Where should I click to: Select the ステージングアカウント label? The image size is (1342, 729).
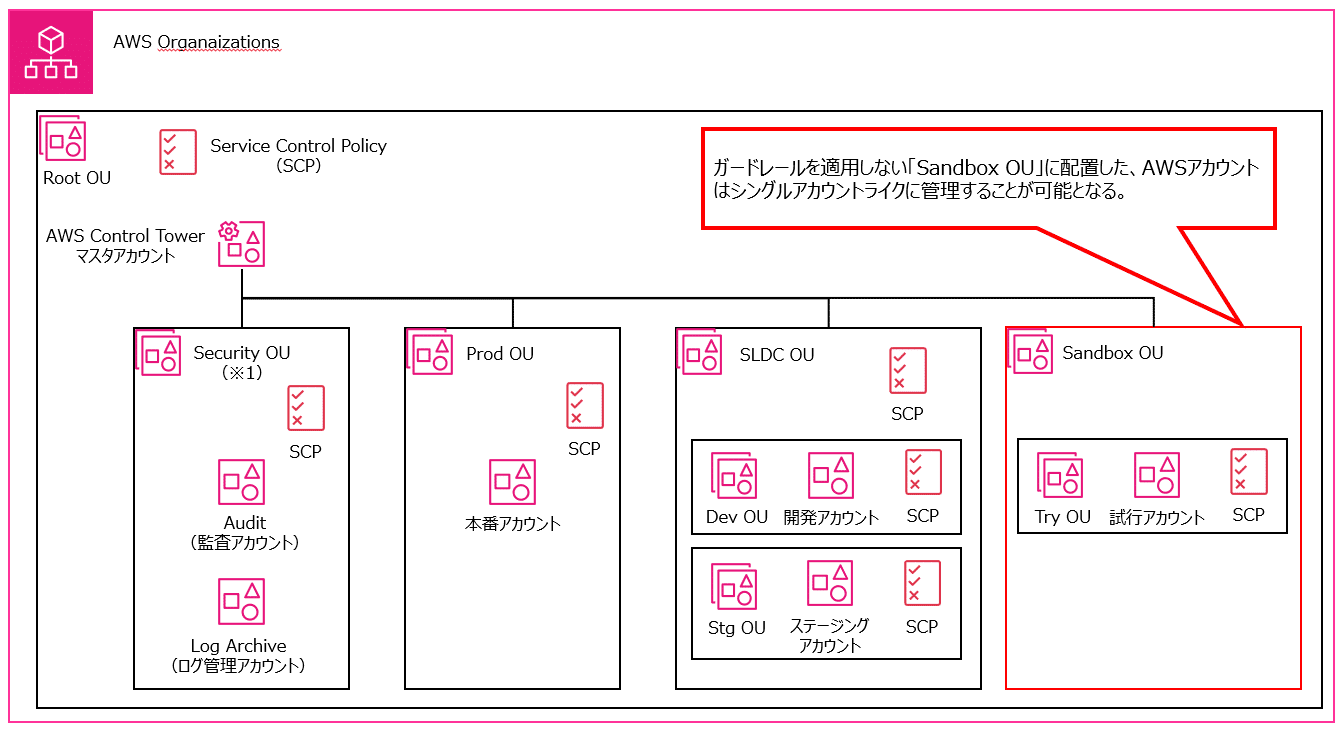click(830, 635)
